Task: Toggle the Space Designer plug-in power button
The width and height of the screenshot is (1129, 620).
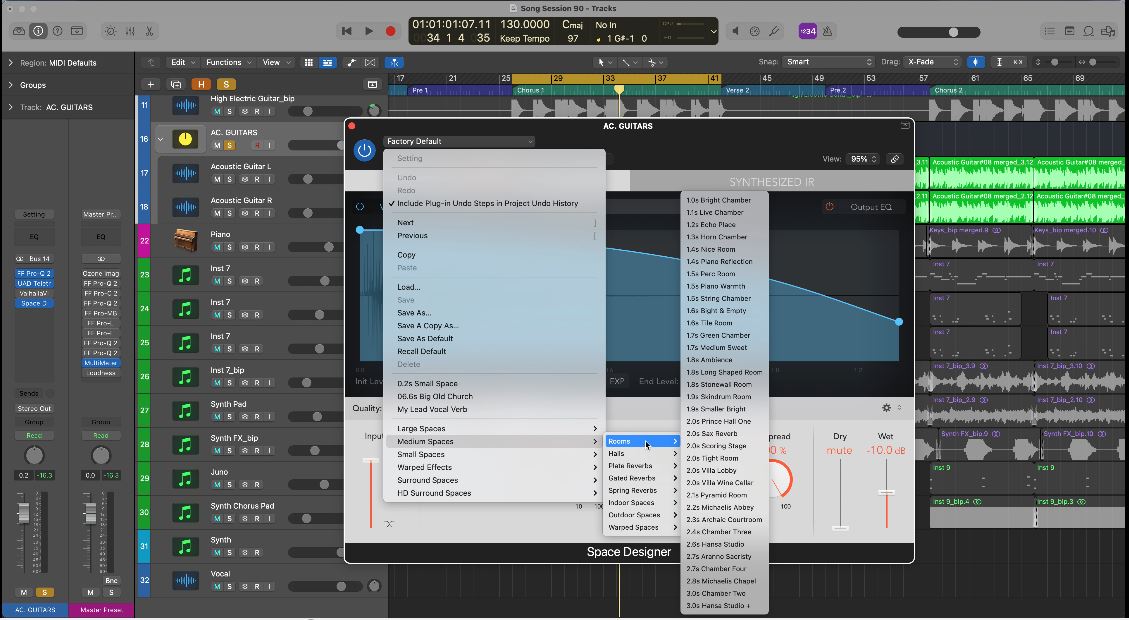Action: [x=364, y=150]
